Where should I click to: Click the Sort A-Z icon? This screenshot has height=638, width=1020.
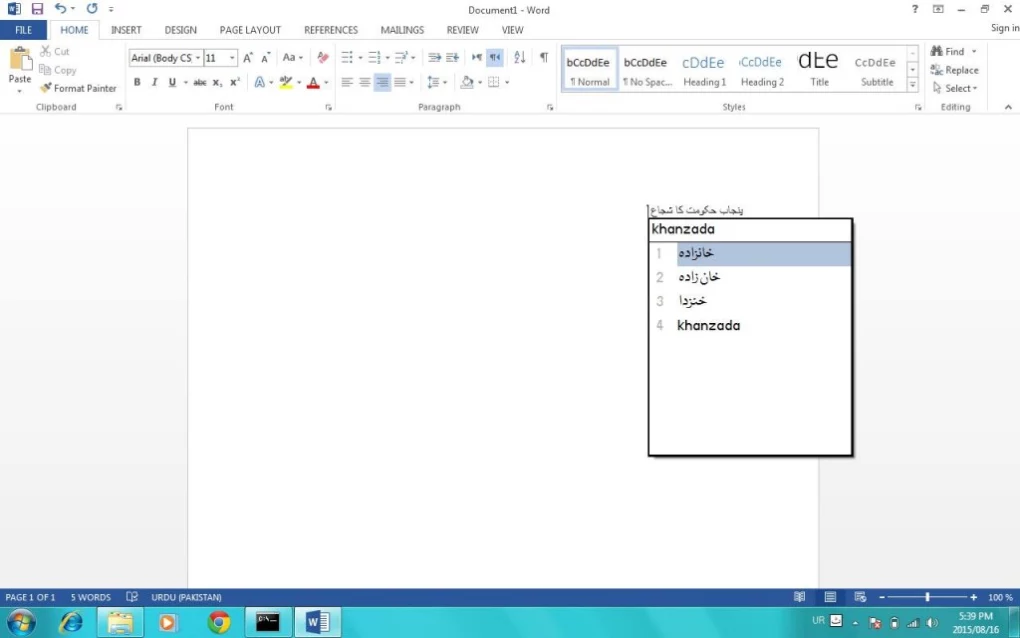pyautogui.click(x=520, y=58)
